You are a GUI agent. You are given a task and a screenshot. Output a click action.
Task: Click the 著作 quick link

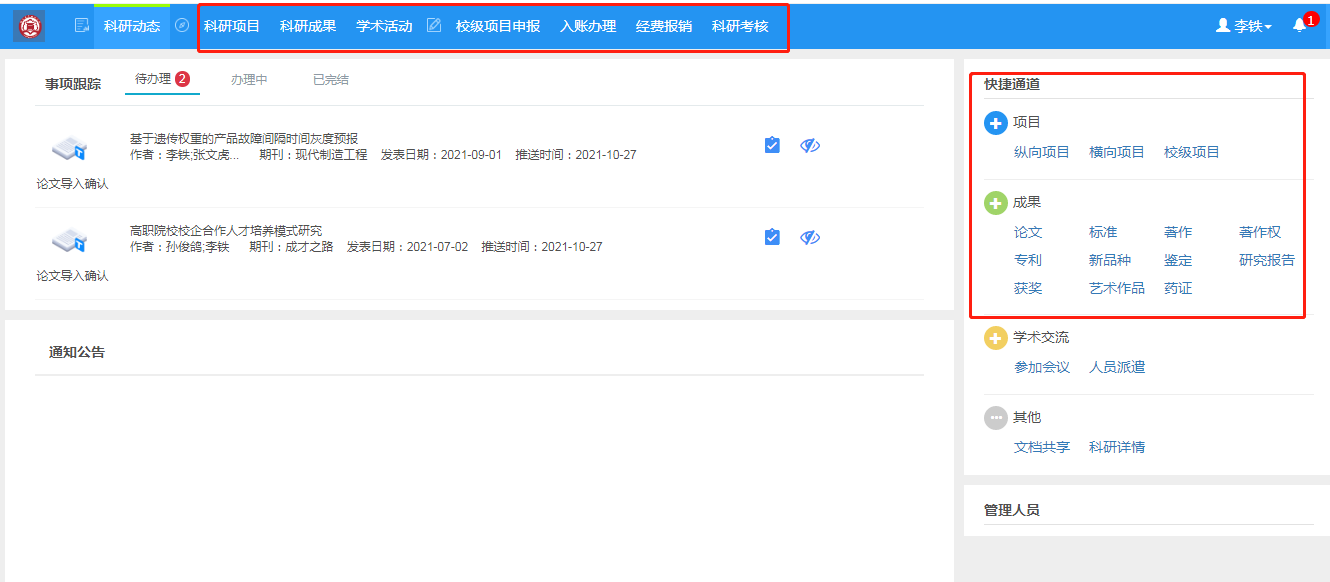pyautogui.click(x=1178, y=232)
